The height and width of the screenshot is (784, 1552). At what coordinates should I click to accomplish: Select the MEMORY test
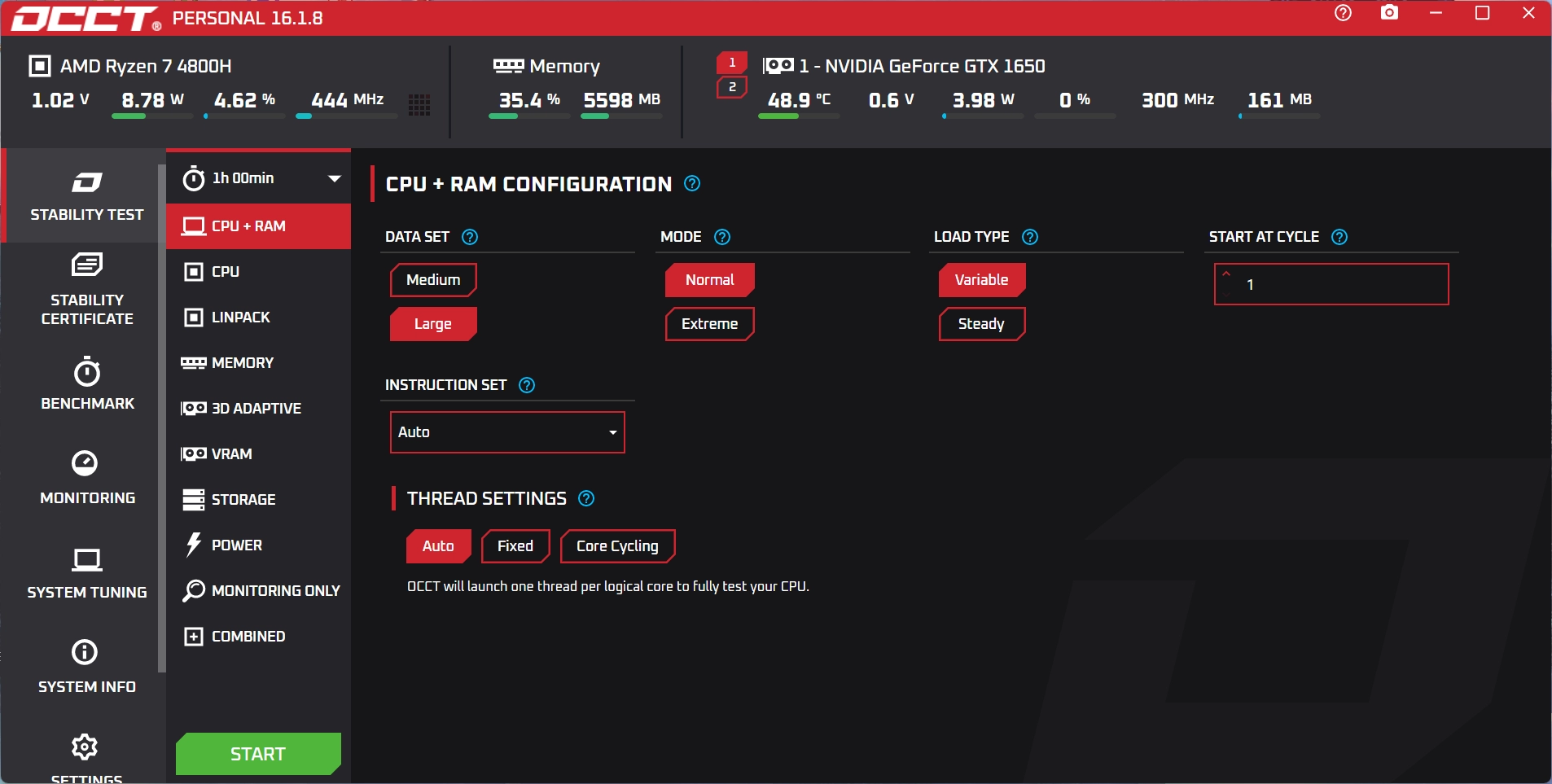(259, 363)
